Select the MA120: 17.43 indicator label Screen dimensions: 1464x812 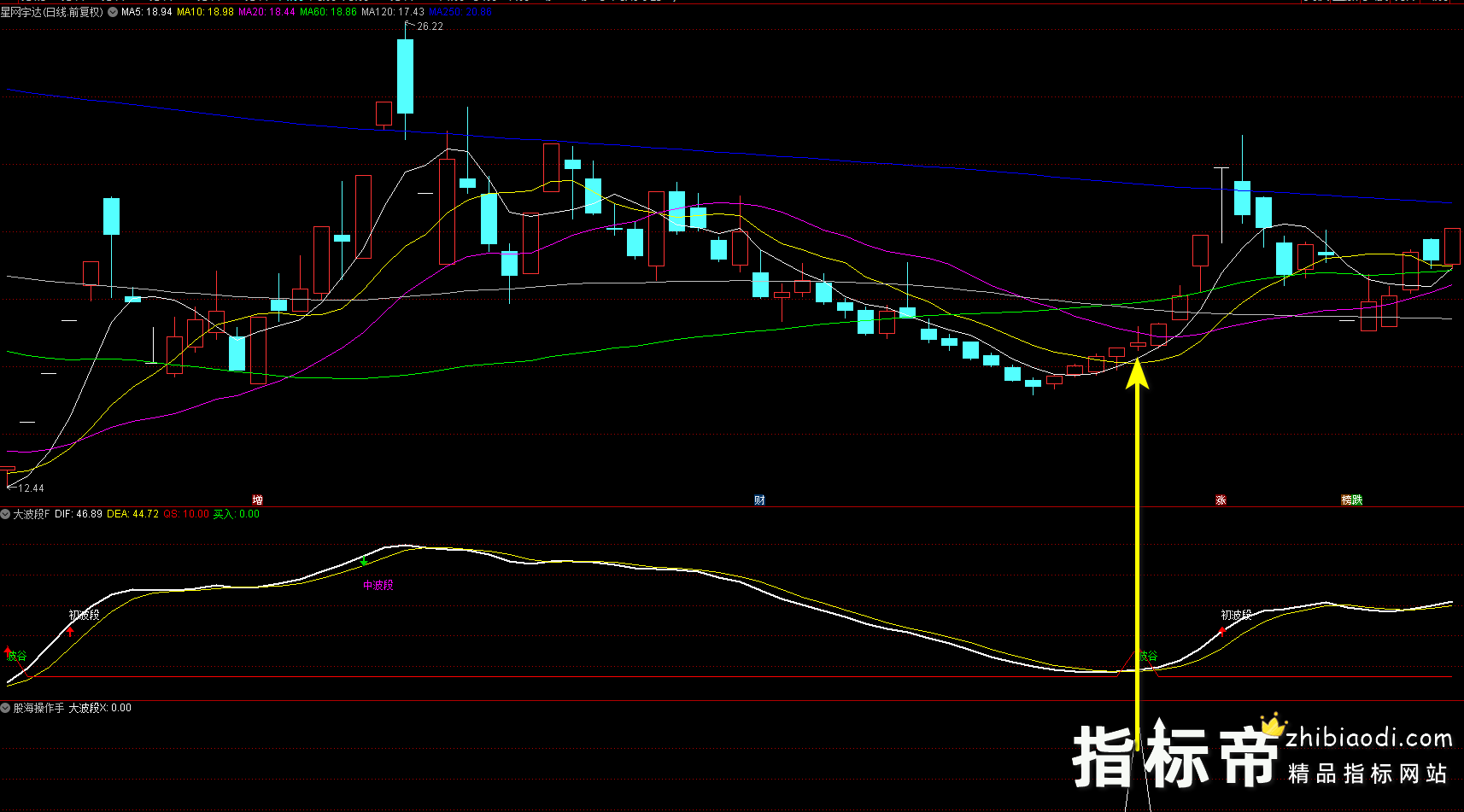pyautogui.click(x=393, y=12)
